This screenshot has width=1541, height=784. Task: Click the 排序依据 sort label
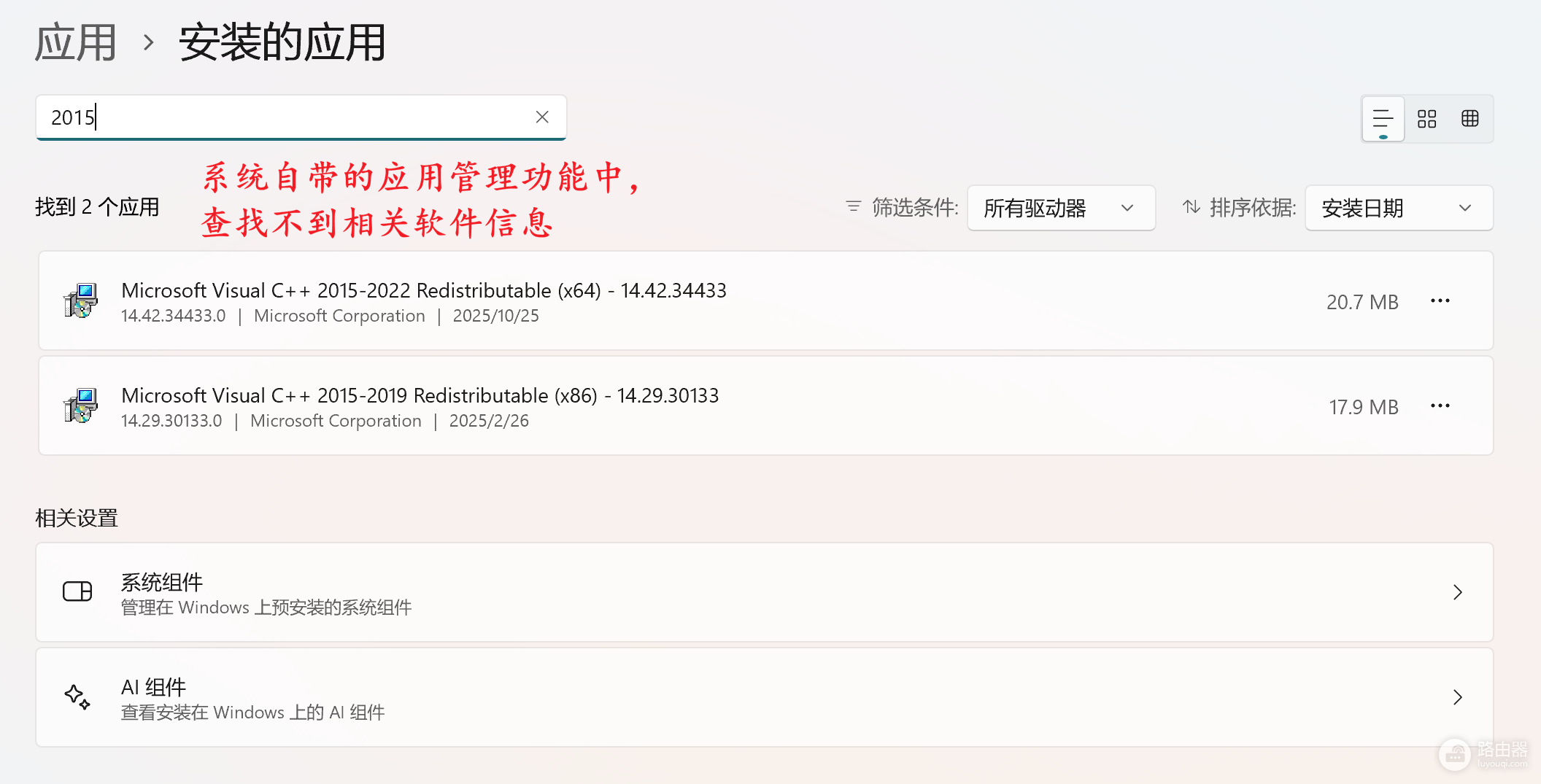point(1253,208)
